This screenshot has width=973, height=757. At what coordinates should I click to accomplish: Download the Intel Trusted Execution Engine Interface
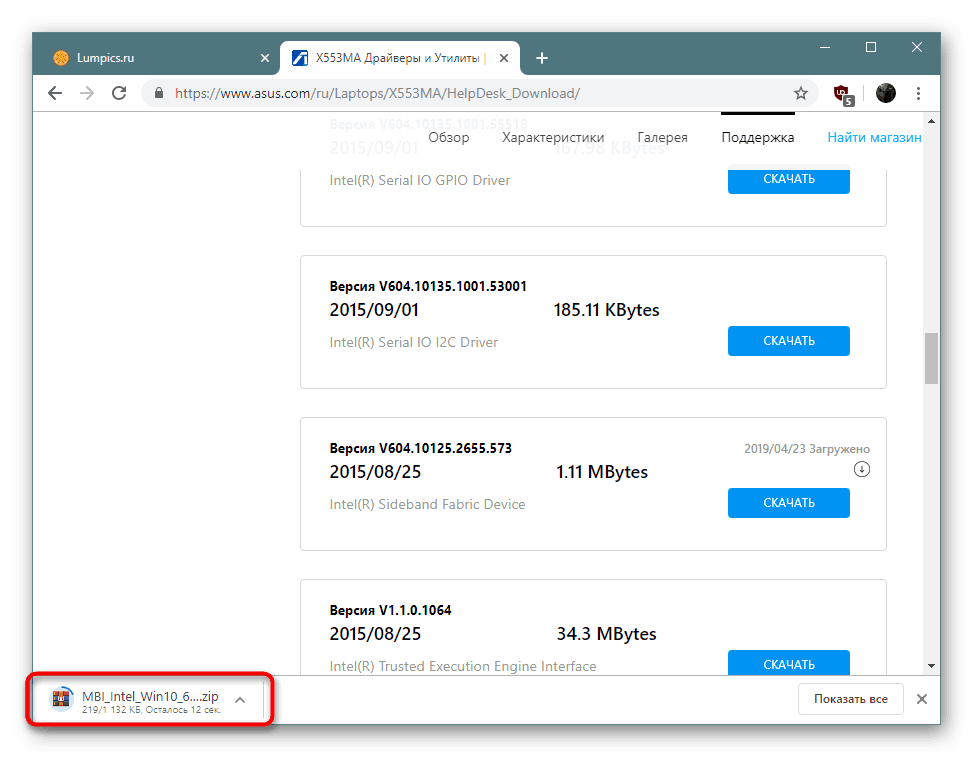[x=789, y=663]
